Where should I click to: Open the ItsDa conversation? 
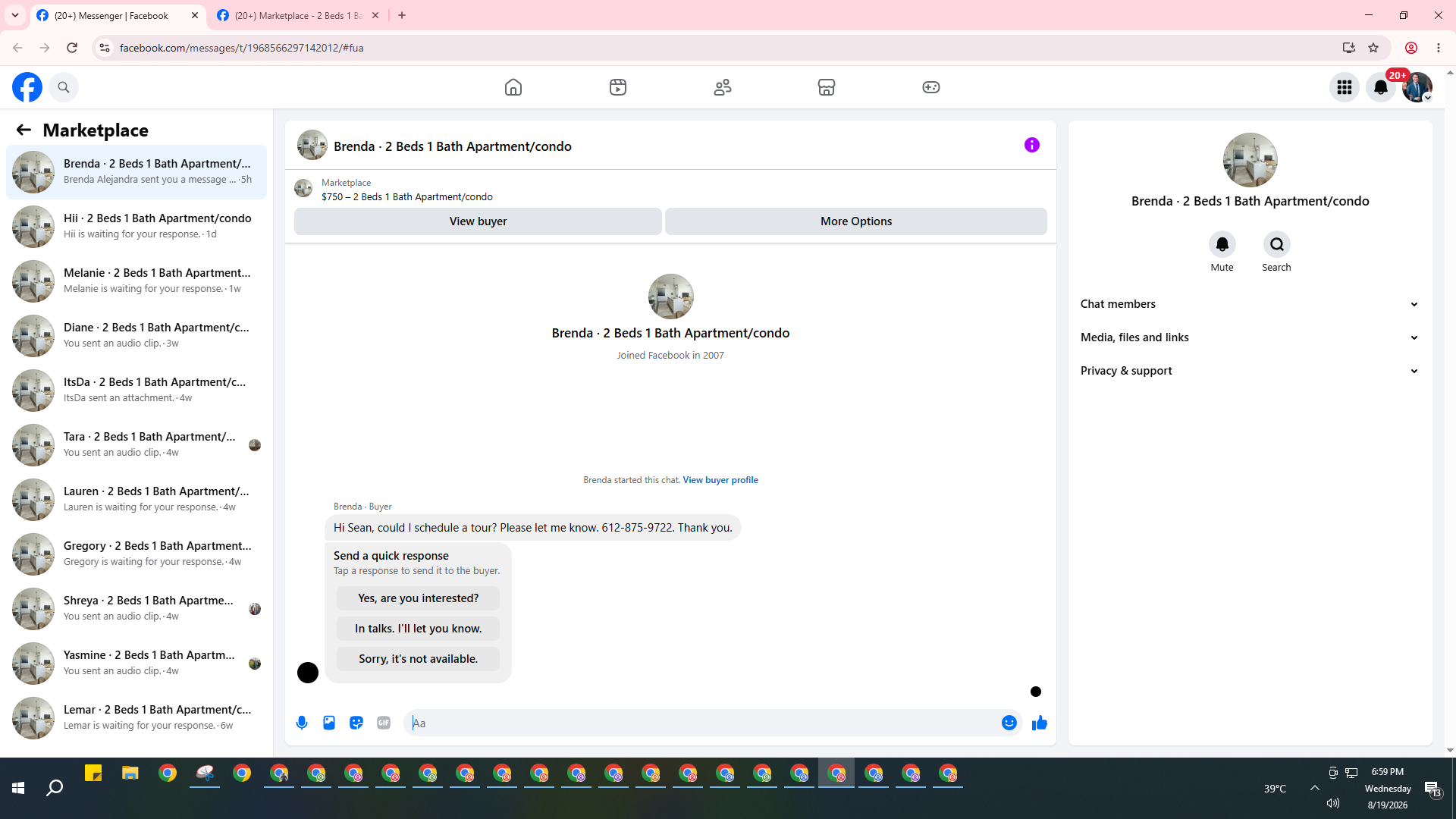pyautogui.click(x=136, y=391)
